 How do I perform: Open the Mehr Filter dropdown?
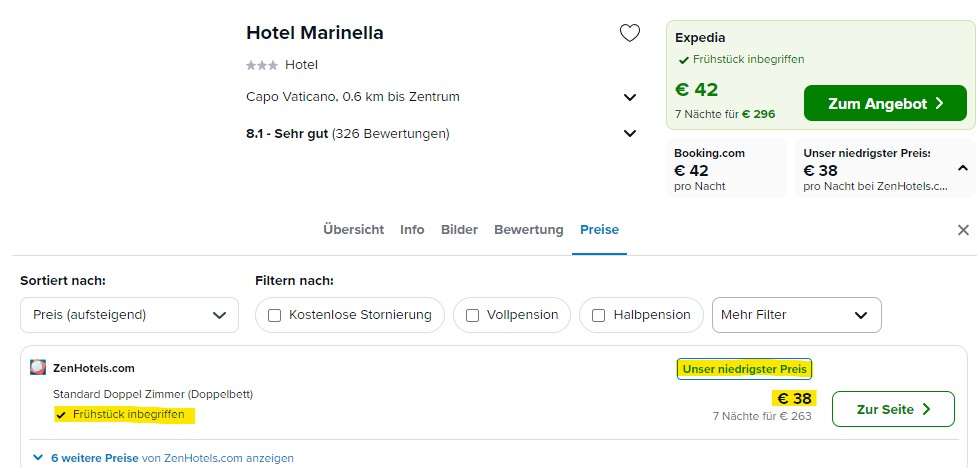[796, 315]
